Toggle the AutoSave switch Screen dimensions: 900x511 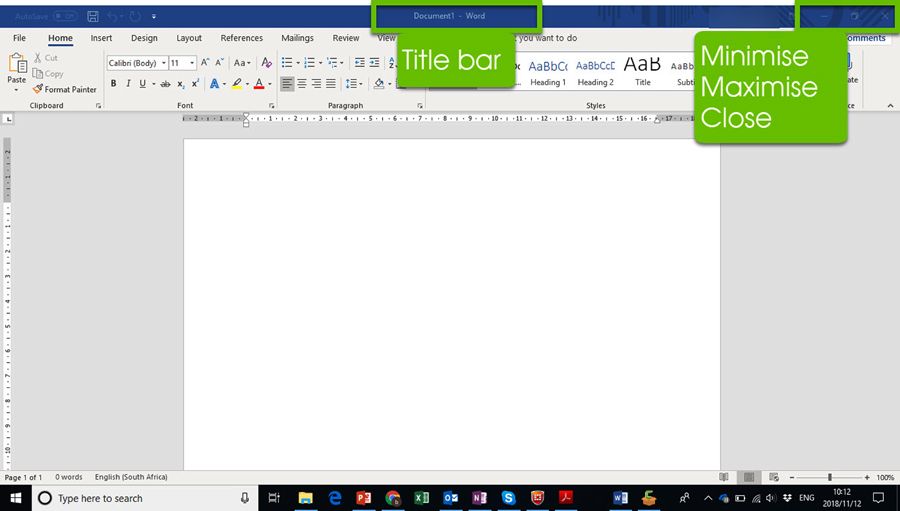click(x=65, y=16)
